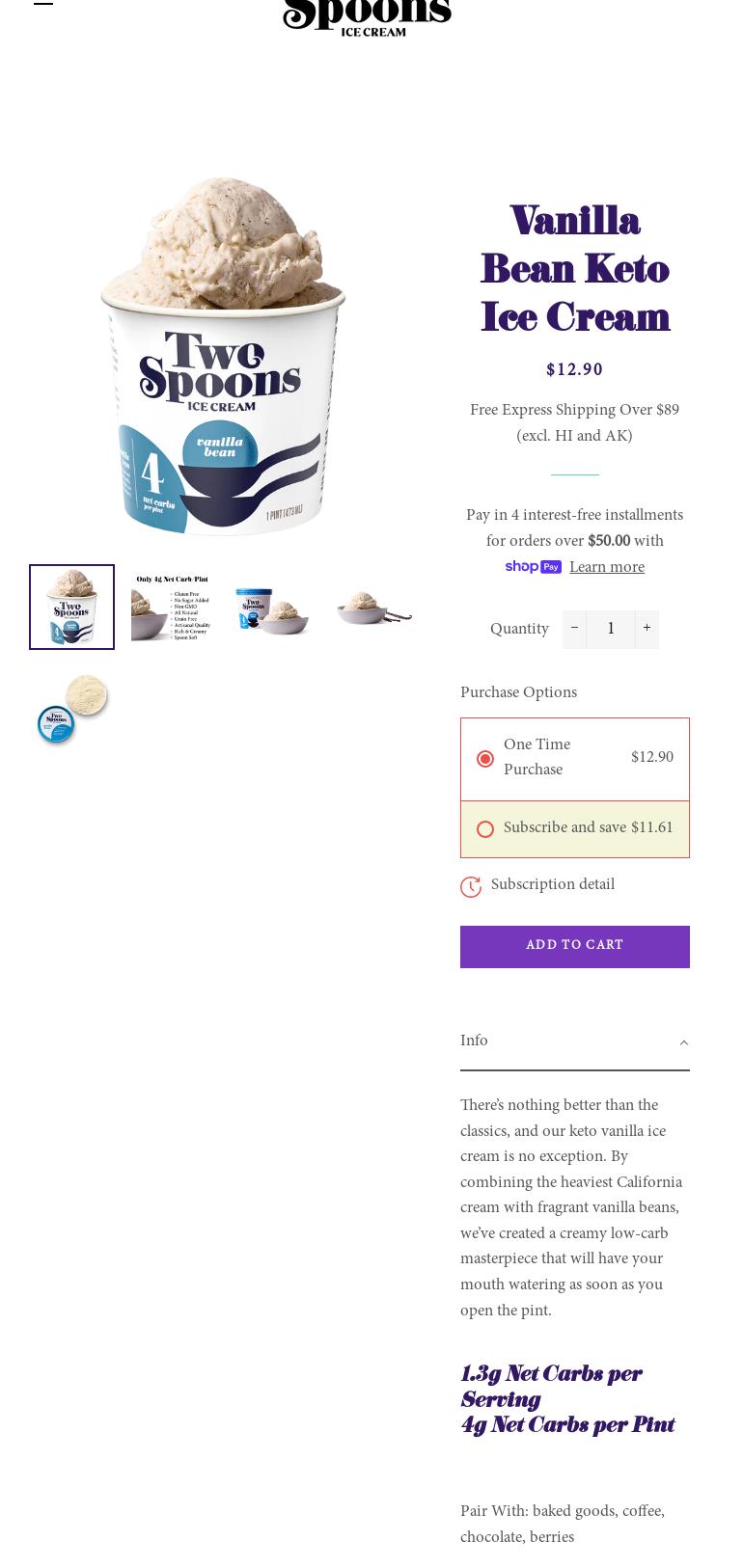Click the Shop Pay logo badge
The width and height of the screenshot is (743, 1568).
point(533,567)
